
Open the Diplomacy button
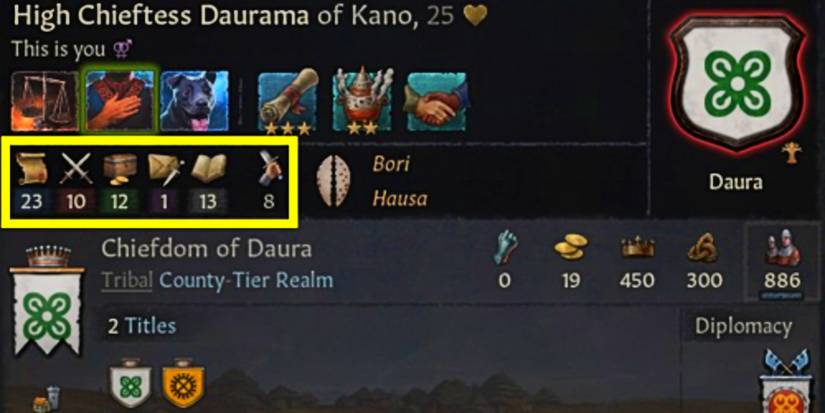click(743, 327)
